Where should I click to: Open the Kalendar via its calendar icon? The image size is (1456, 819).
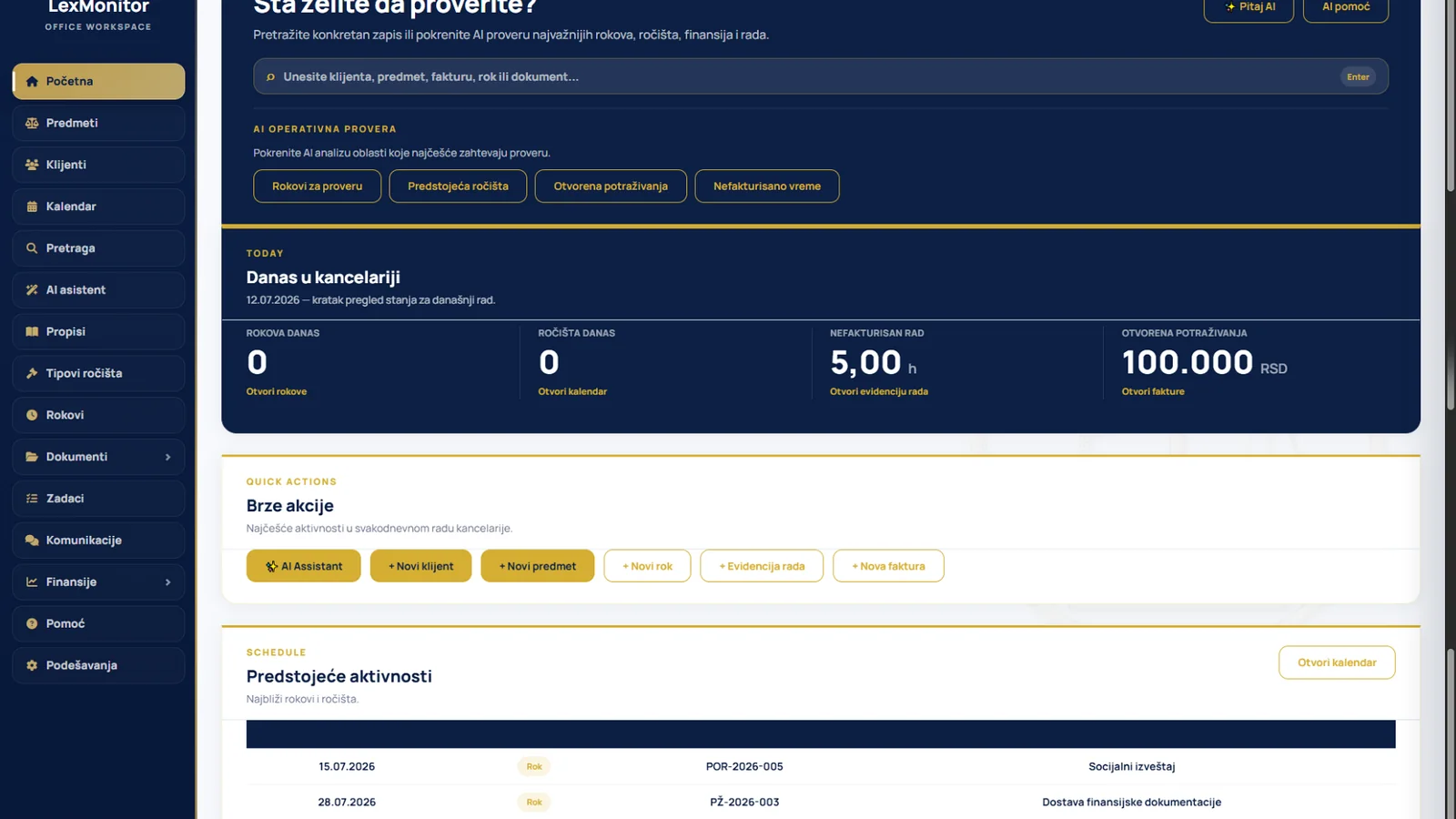(x=32, y=207)
